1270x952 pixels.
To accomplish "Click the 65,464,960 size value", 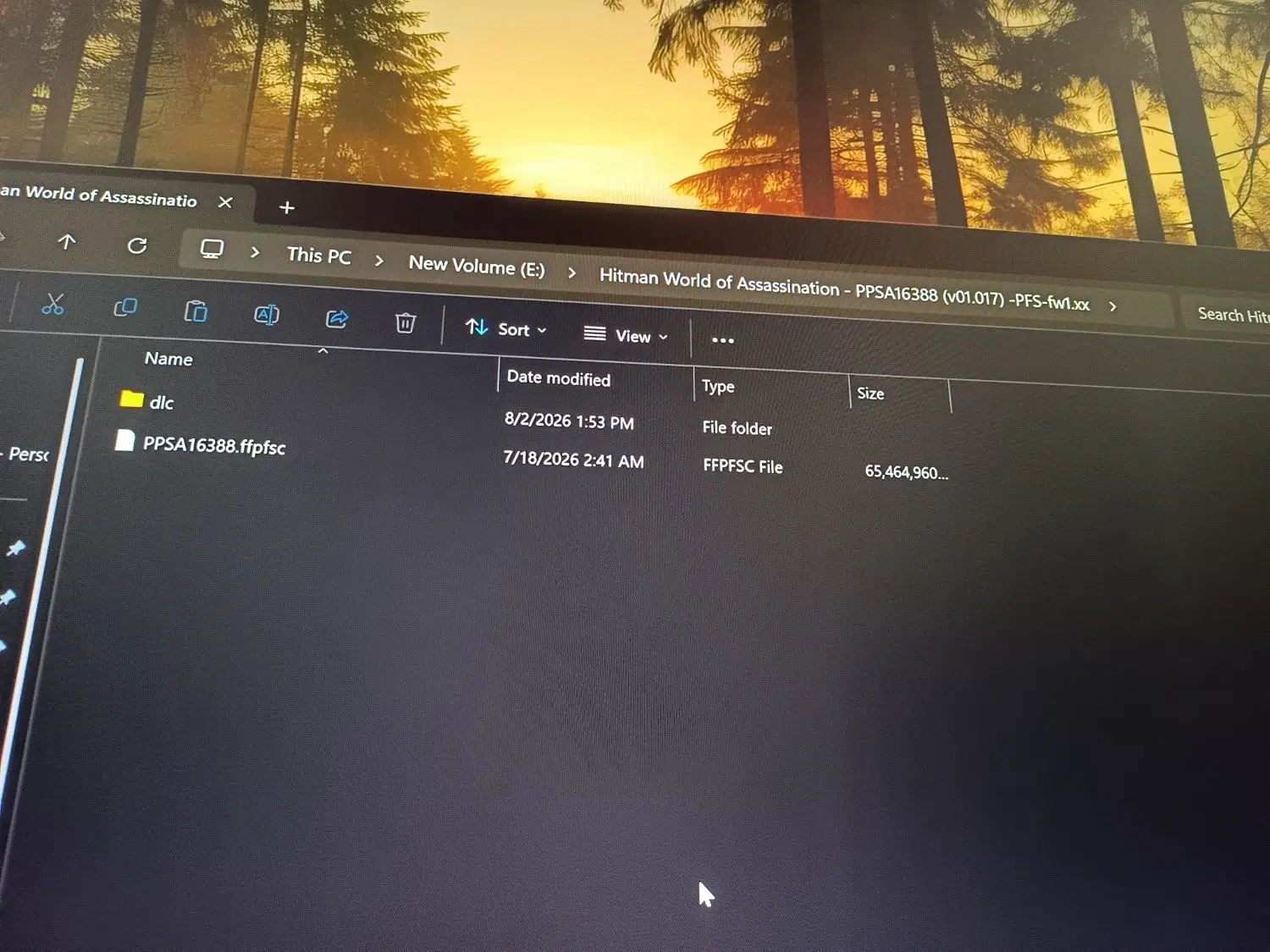I will [907, 472].
